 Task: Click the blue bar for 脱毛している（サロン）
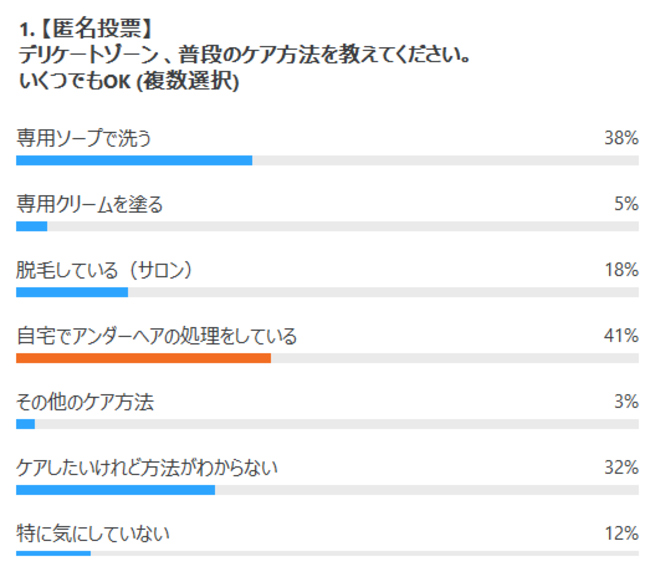pyautogui.click(x=72, y=292)
